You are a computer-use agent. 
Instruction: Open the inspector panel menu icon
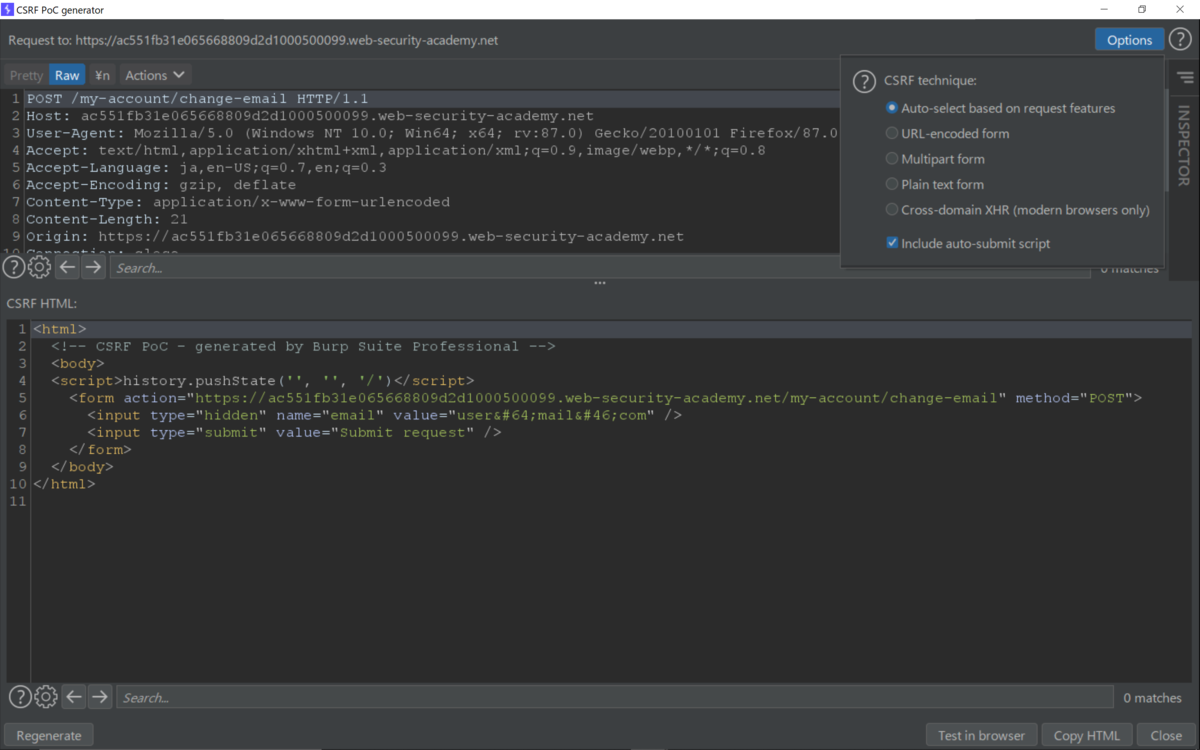tap(1185, 77)
